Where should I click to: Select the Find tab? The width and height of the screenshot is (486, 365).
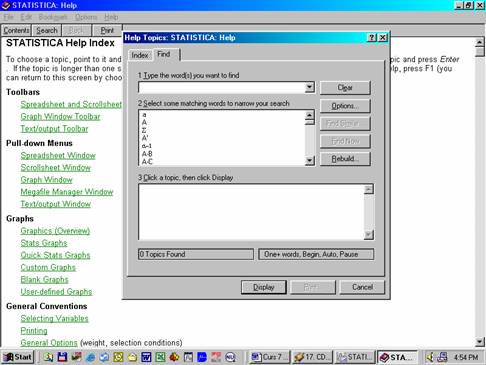pyautogui.click(x=164, y=54)
